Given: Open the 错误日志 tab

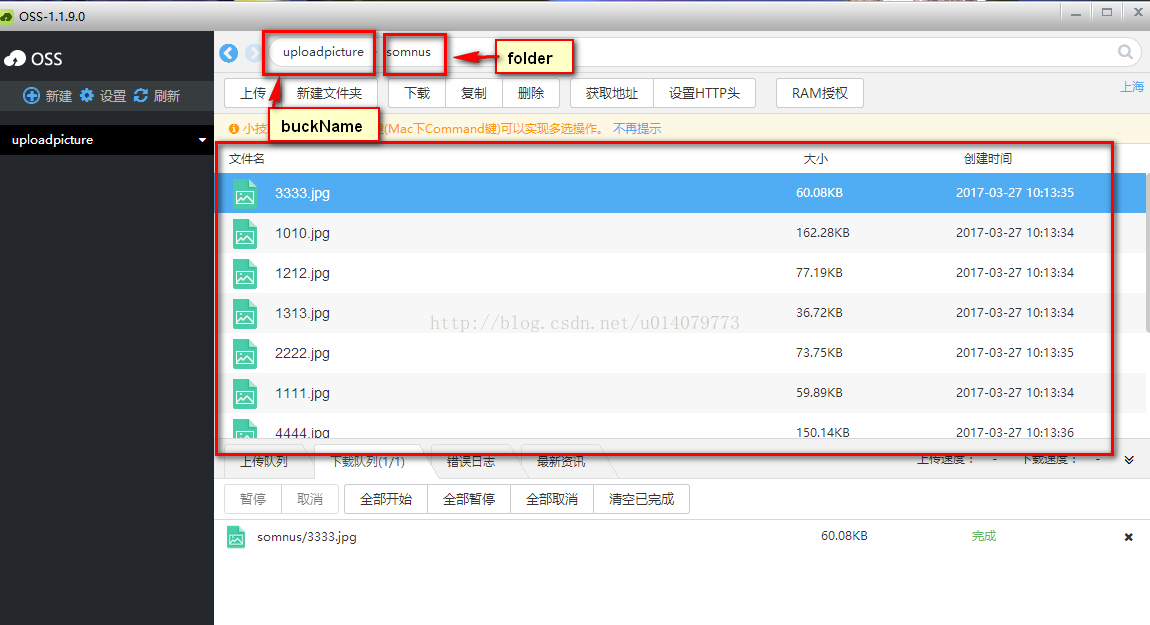Looking at the screenshot, I should coord(471,461).
